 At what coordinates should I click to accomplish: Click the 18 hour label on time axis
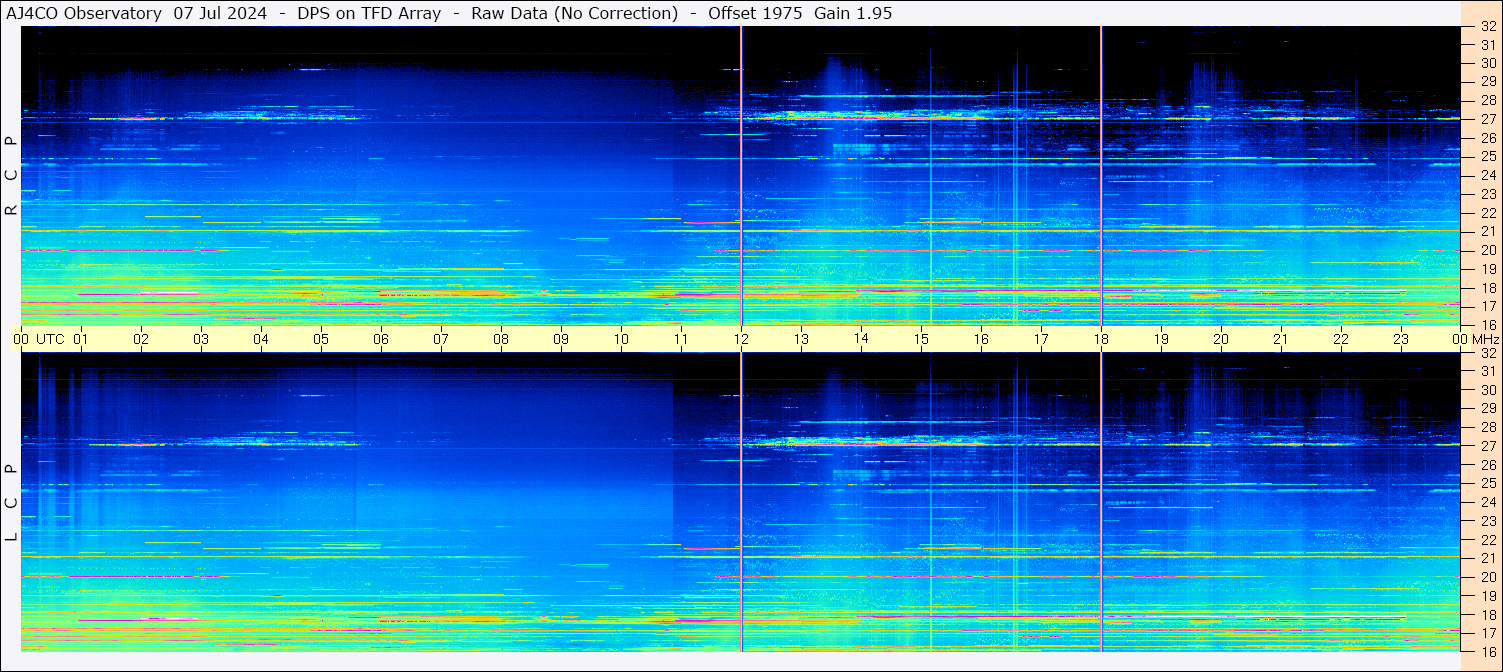click(x=1101, y=339)
